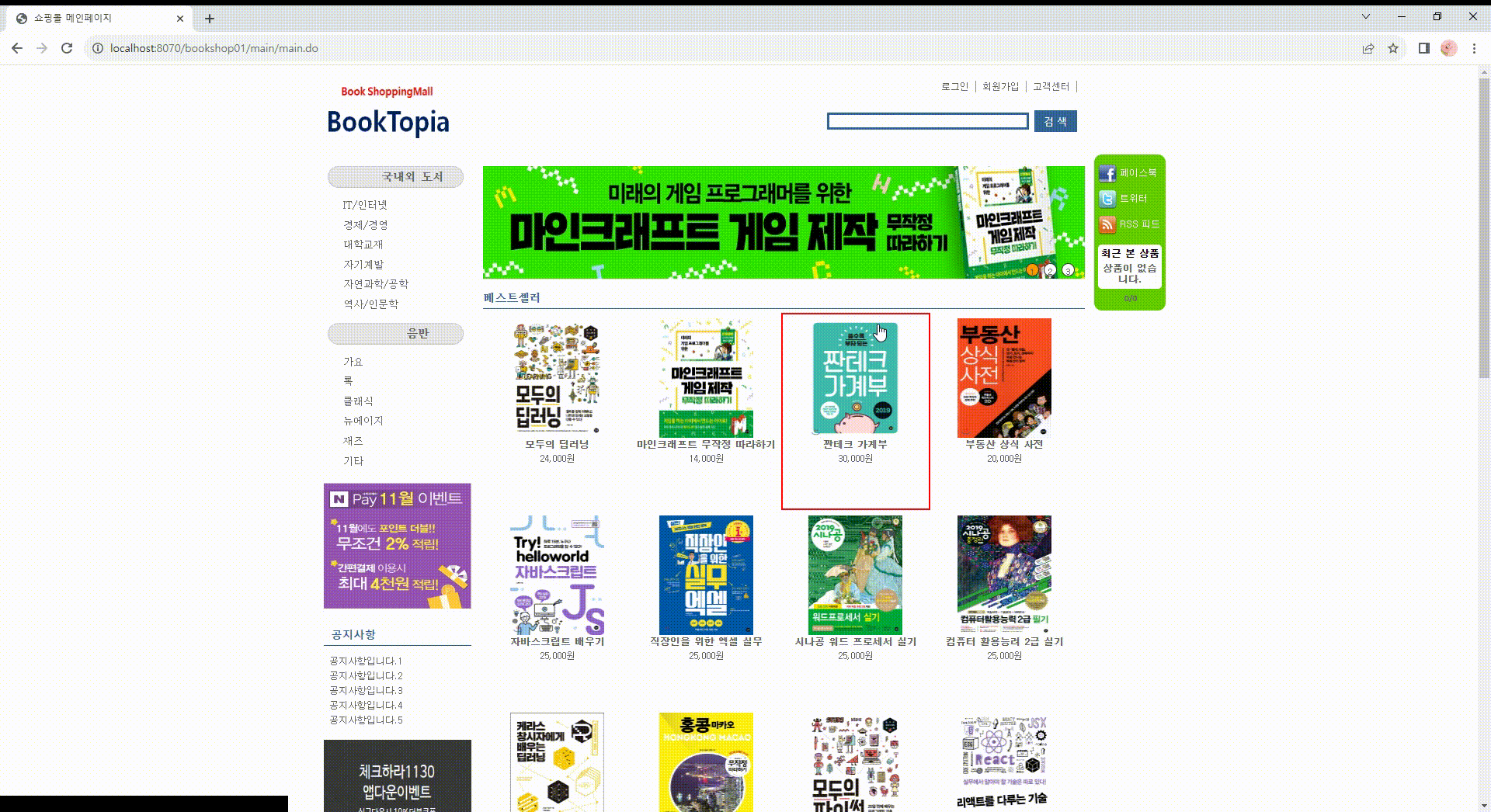This screenshot has width=1491, height=812.
Task: Click the share icon in the address bar
Action: pyautogui.click(x=1367, y=48)
